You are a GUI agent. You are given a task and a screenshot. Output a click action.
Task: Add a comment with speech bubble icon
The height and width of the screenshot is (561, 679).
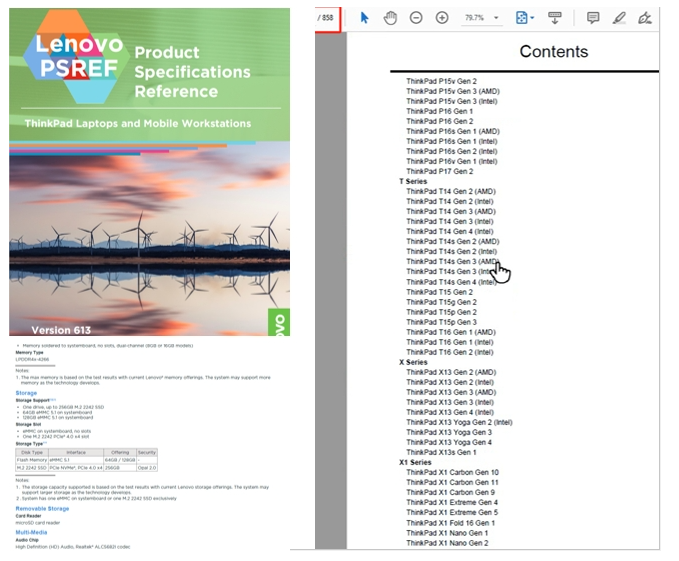click(x=593, y=18)
